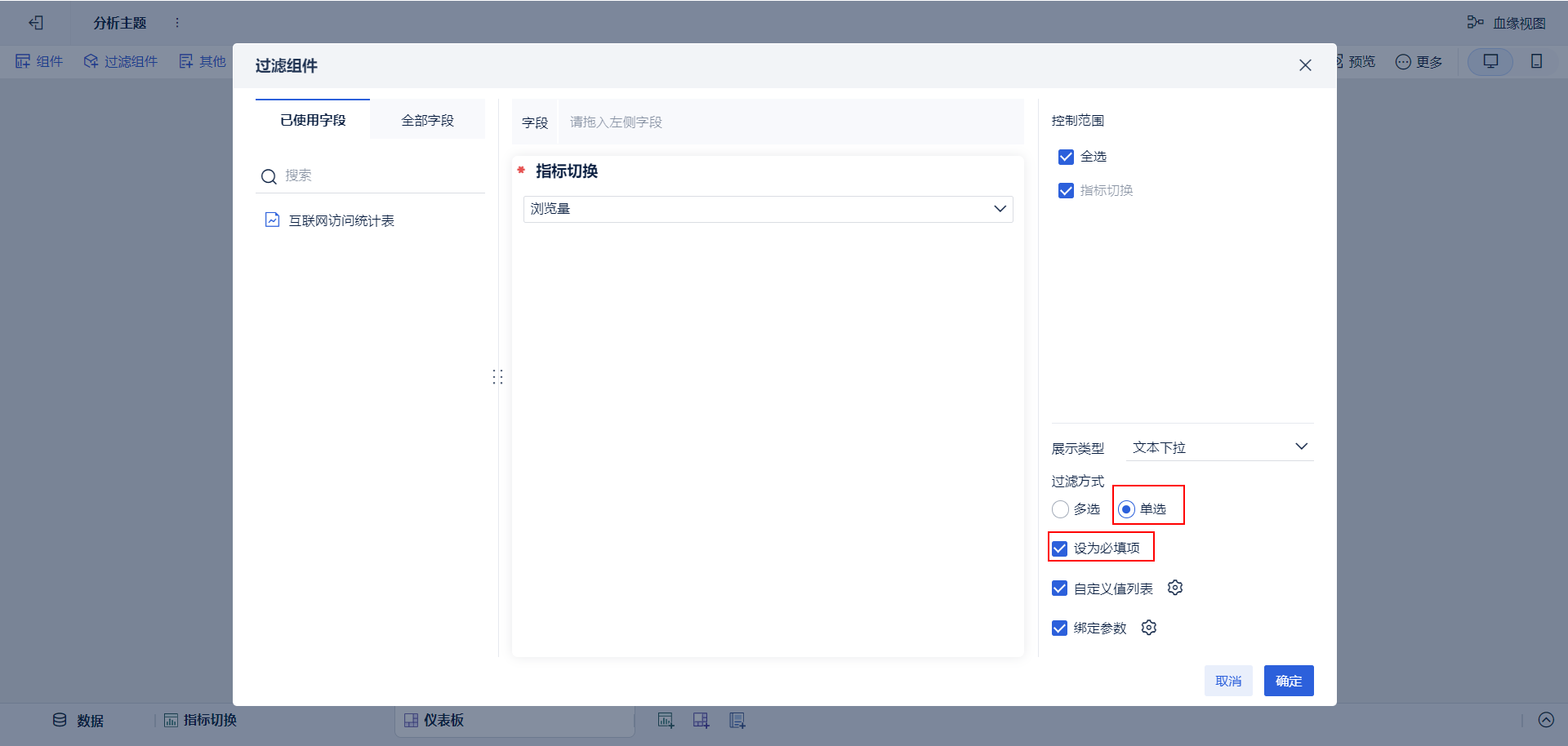Click the add-dashboard icon in the bottom bar

point(701,720)
